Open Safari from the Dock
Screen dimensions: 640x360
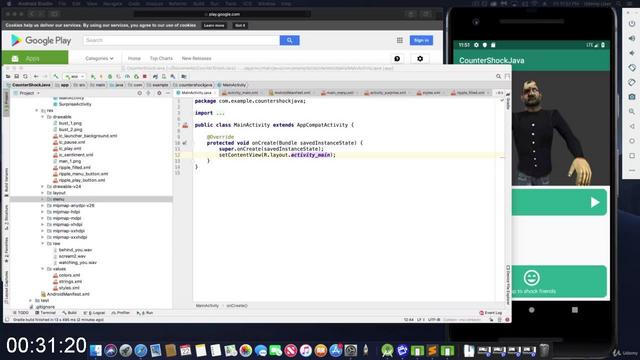(x=141, y=350)
